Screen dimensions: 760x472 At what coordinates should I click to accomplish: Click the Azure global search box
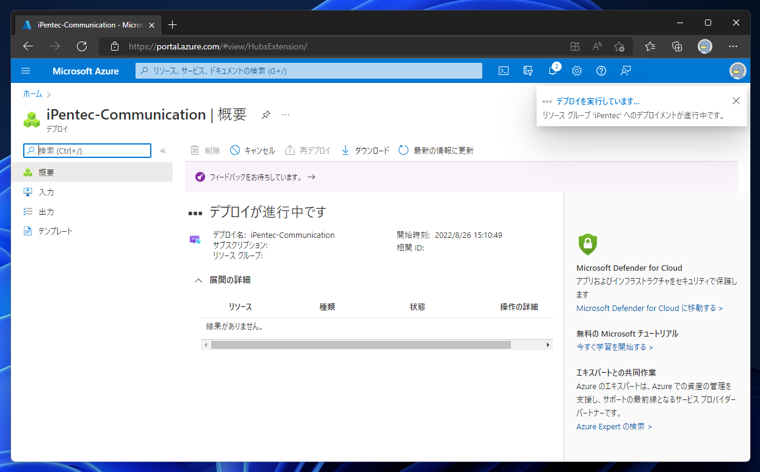pos(309,71)
